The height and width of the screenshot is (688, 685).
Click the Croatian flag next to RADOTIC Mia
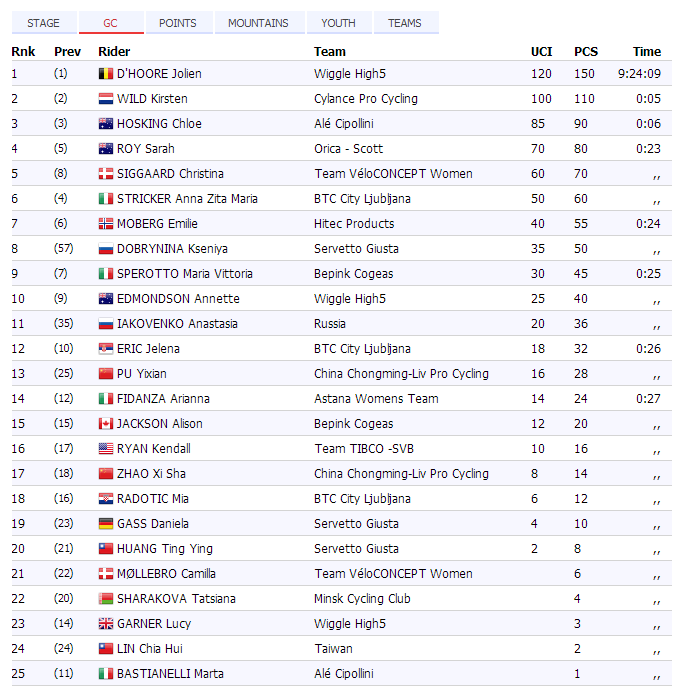click(x=105, y=499)
